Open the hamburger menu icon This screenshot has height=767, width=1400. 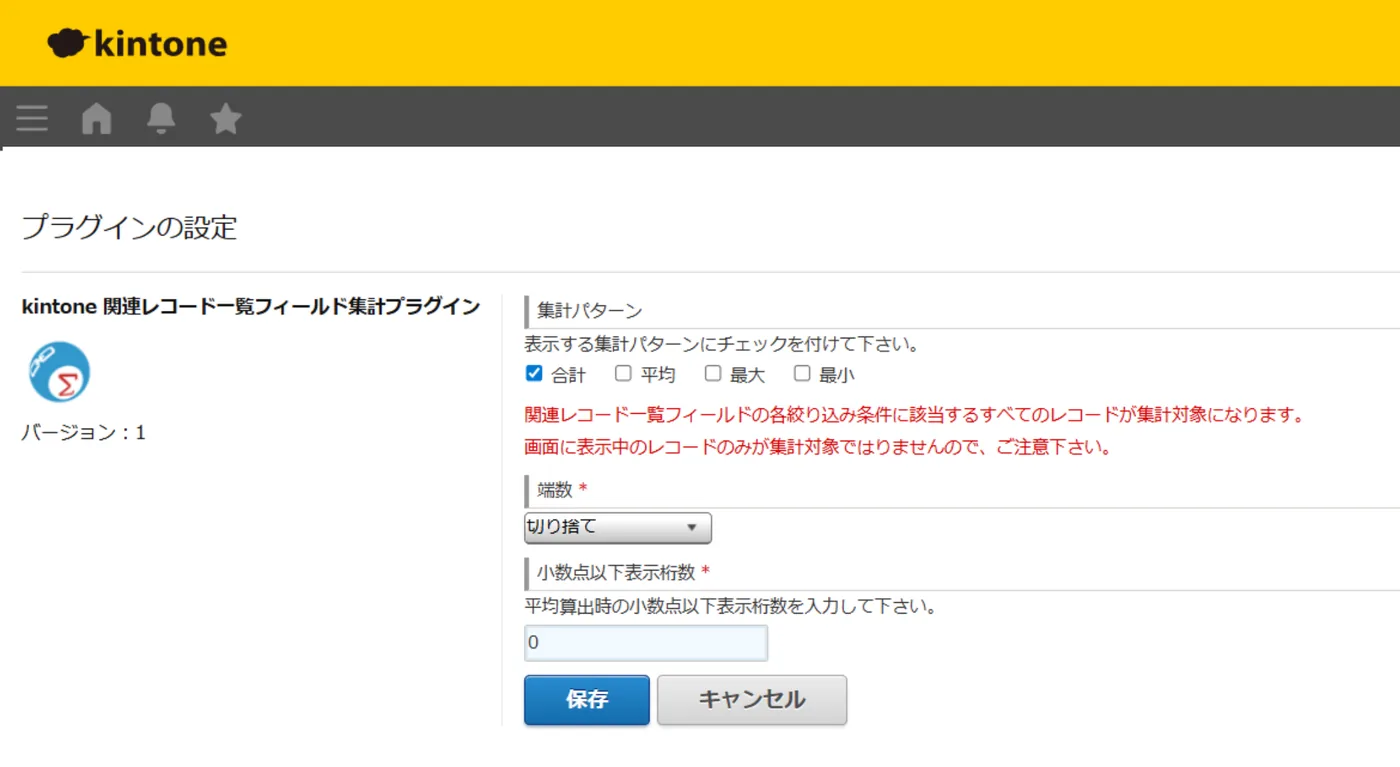[32, 119]
